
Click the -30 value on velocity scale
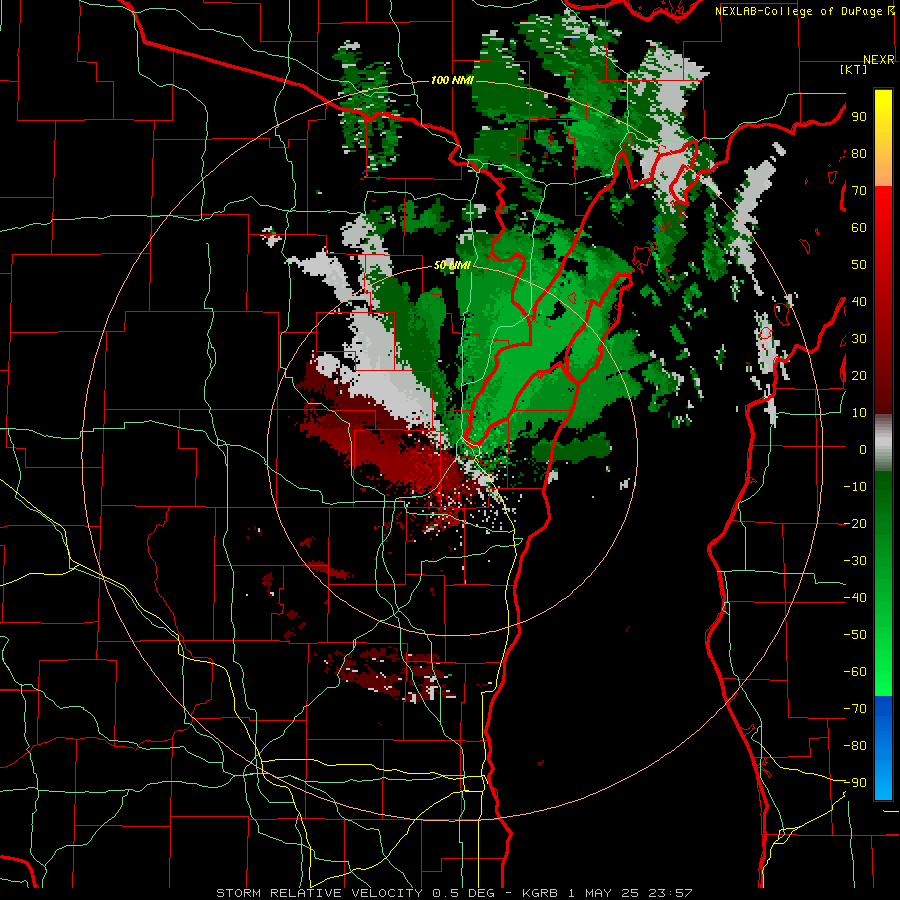[x=855, y=561]
